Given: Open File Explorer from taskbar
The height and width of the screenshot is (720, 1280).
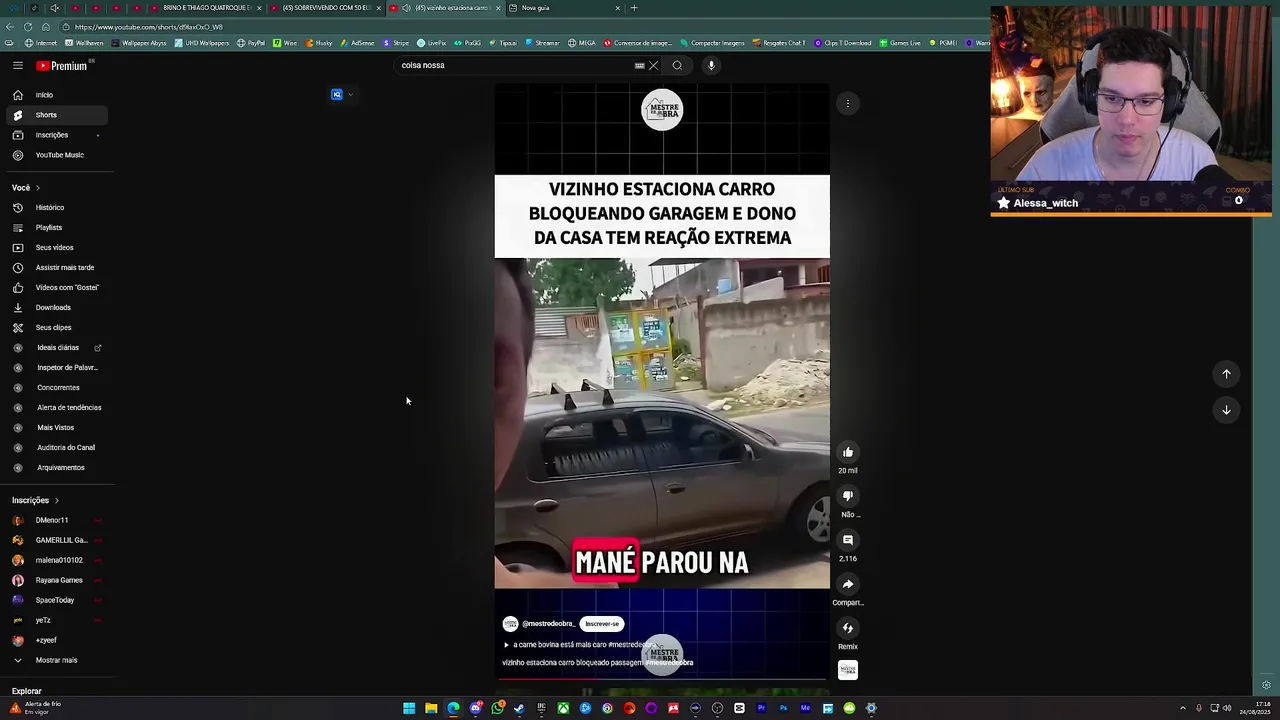Looking at the screenshot, I should (x=431, y=709).
